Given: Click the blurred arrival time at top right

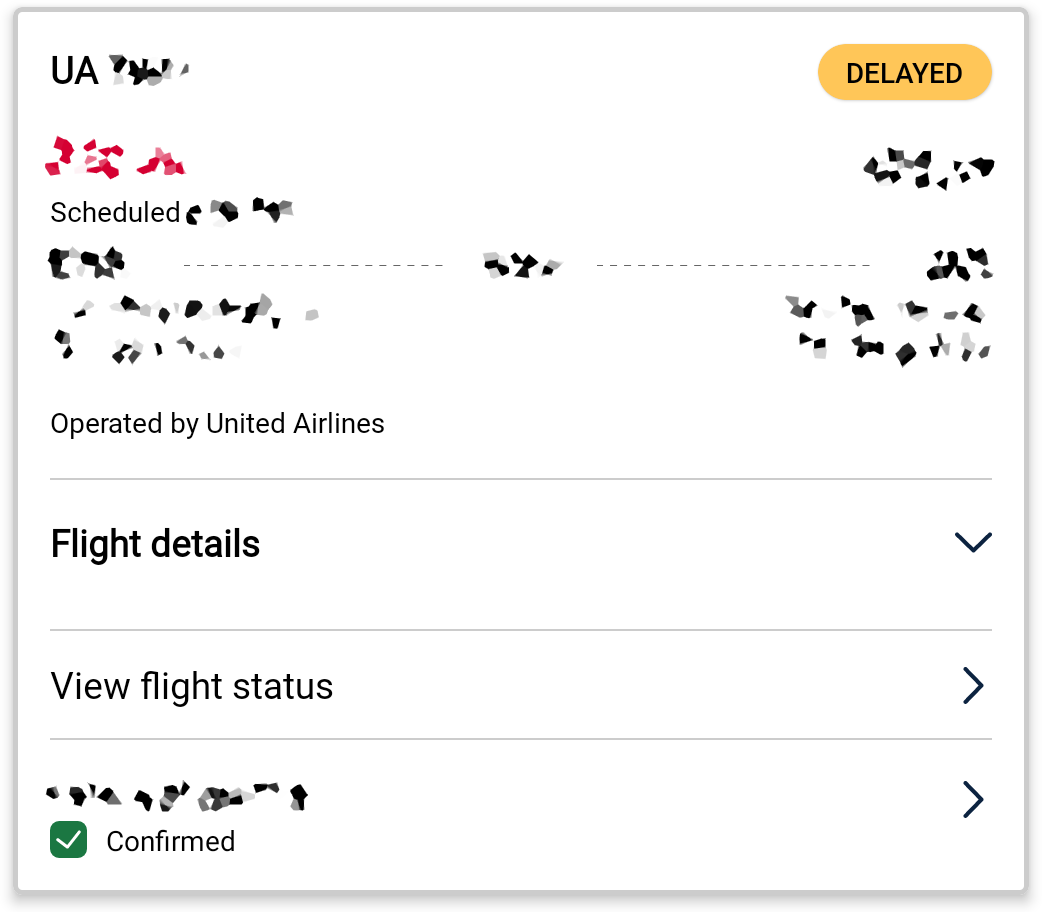Looking at the screenshot, I should click(x=928, y=169).
